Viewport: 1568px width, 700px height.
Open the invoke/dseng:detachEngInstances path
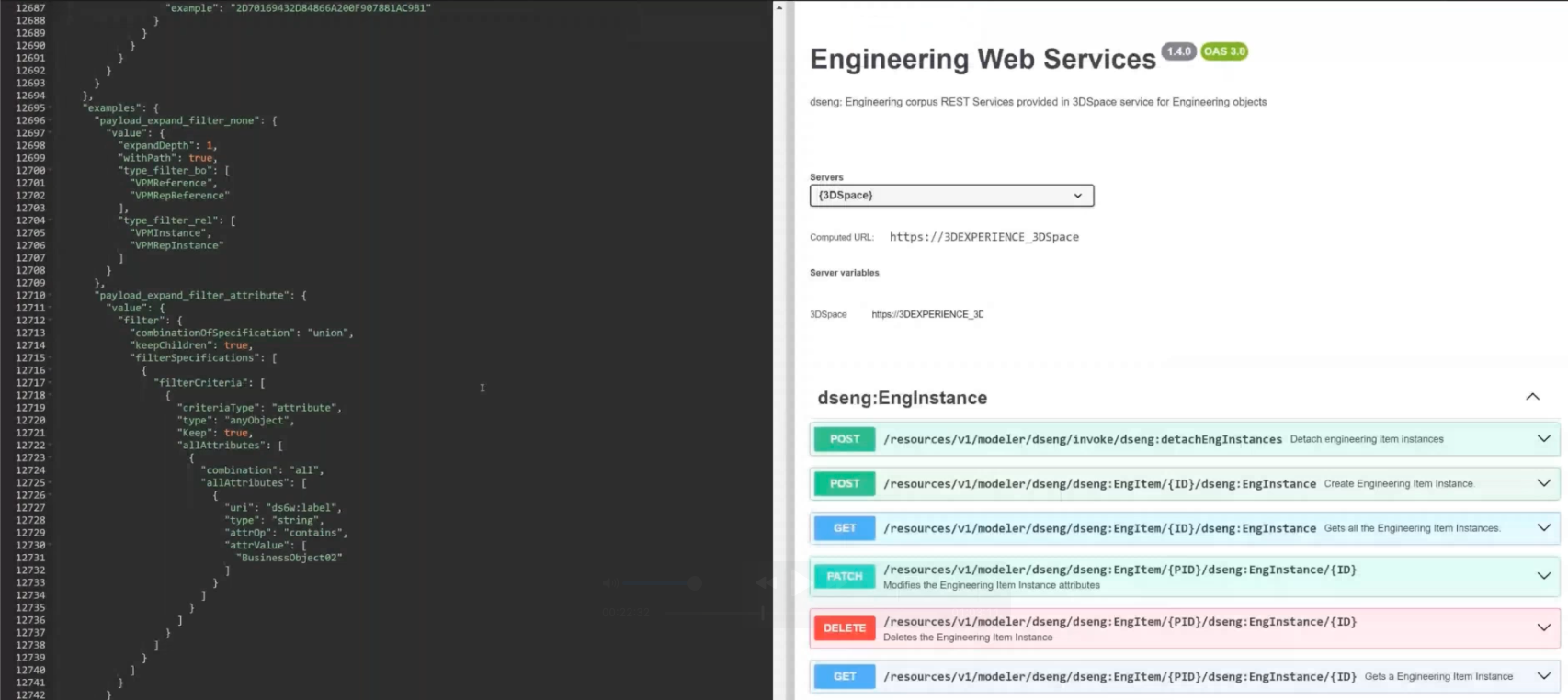click(1082, 439)
